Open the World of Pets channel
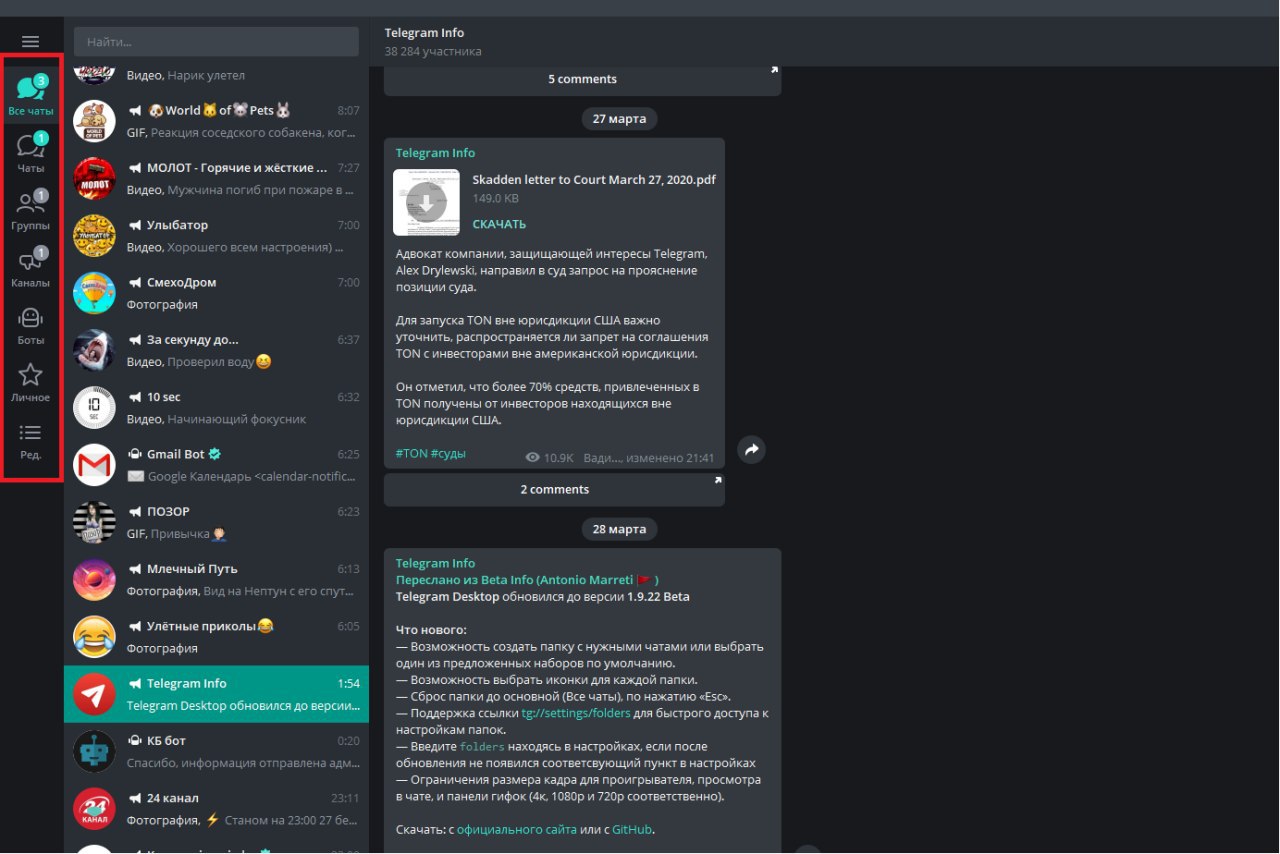The height and width of the screenshot is (854, 1280). [x=216, y=122]
